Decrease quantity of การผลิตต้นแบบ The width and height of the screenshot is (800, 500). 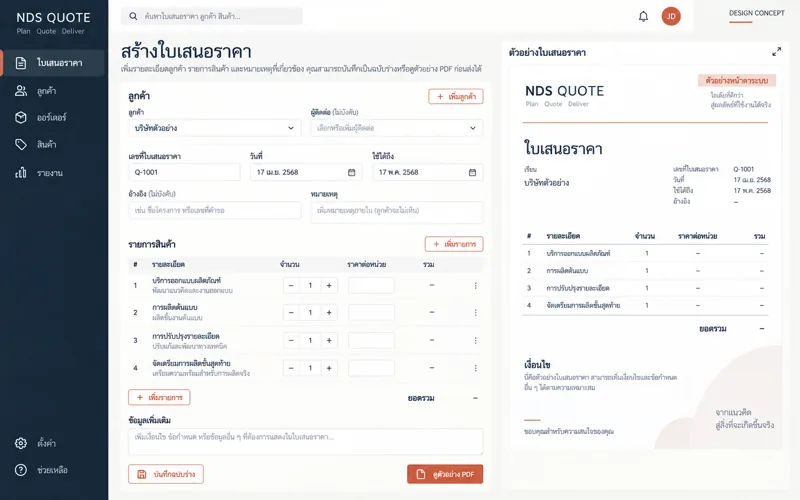pyautogui.click(x=291, y=312)
